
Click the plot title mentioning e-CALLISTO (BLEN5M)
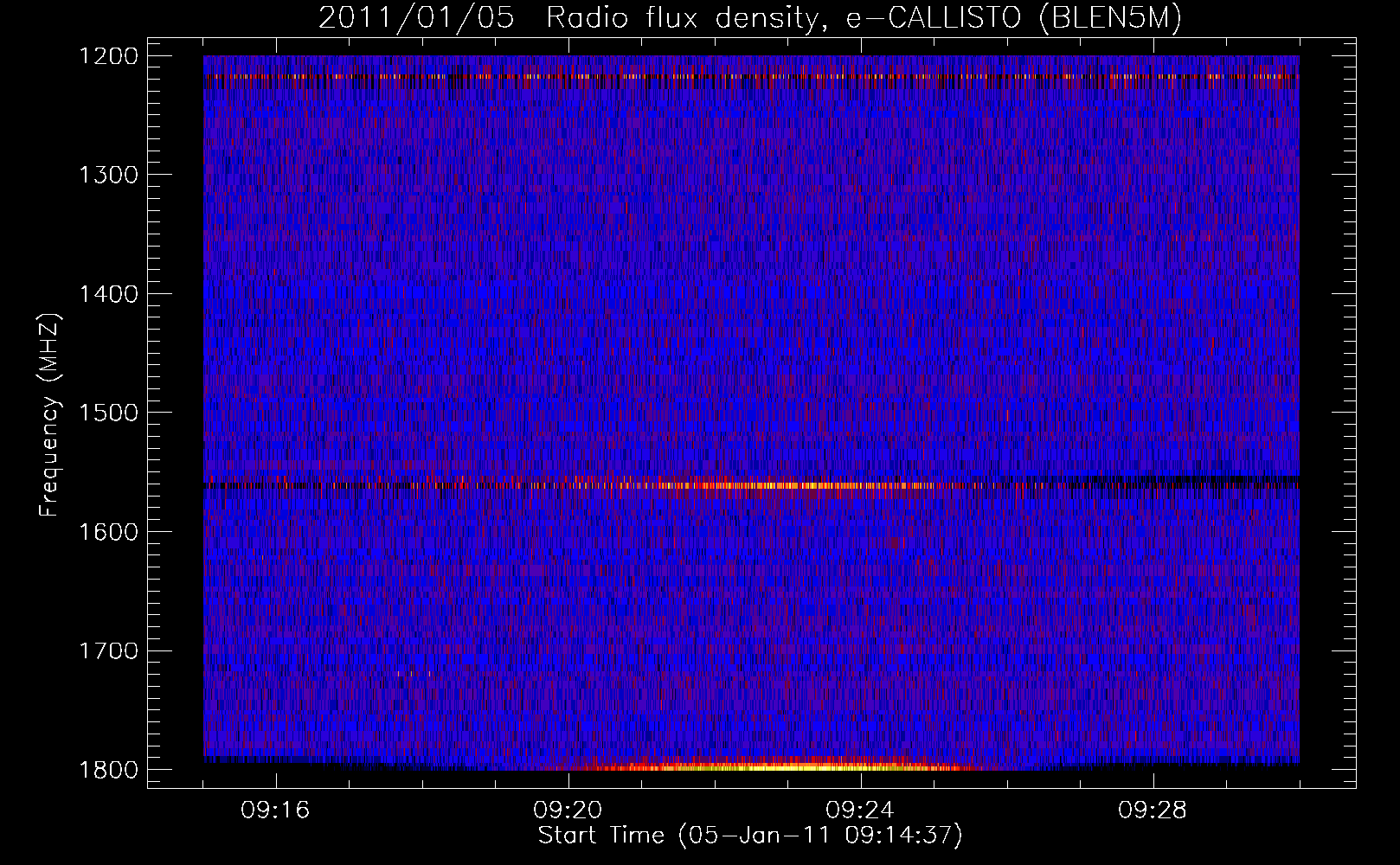coord(749,18)
